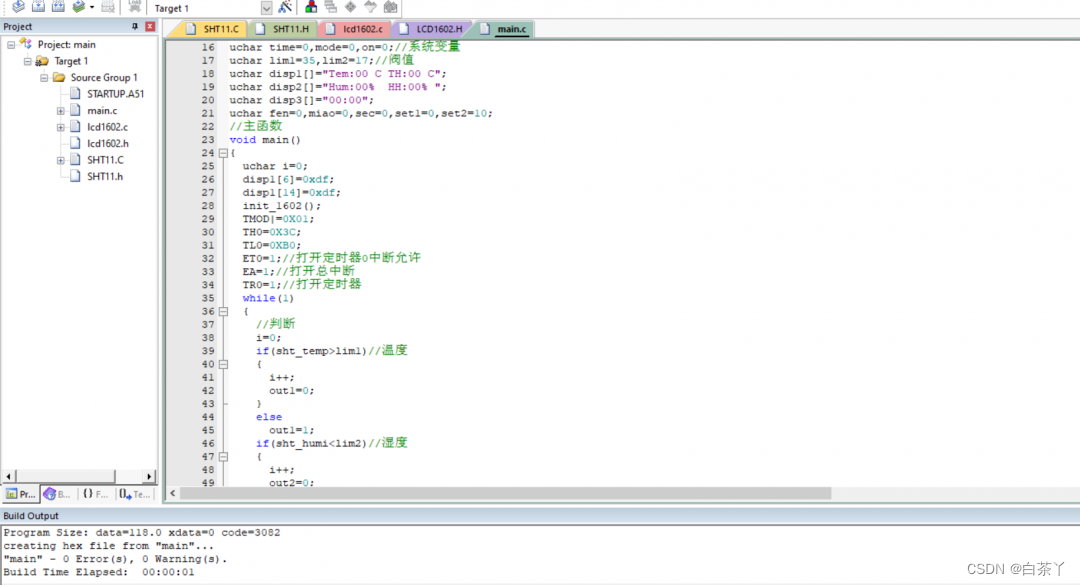
Task: Select the Source Group 1 folder
Action: pos(104,77)
